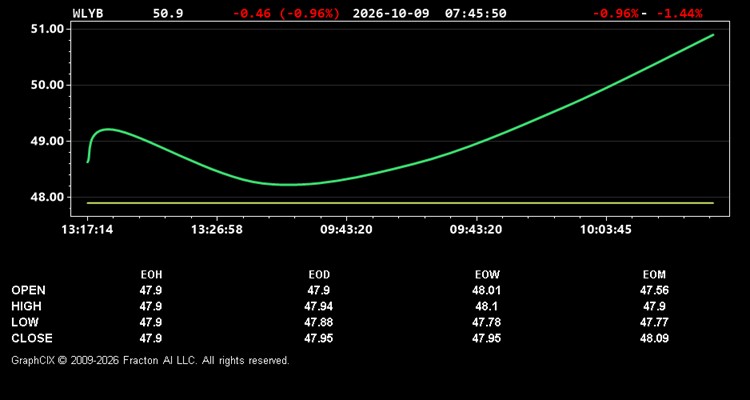This screenshot has width=750, height=400.
Task: Click the GraphCIX copyright notice
Action: (x=150, y=360)
